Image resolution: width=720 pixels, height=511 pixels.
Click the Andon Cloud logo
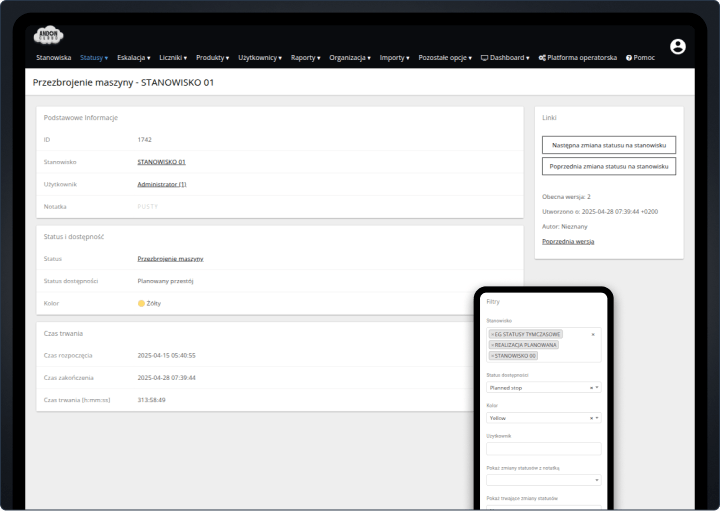[x=48, y=35]
